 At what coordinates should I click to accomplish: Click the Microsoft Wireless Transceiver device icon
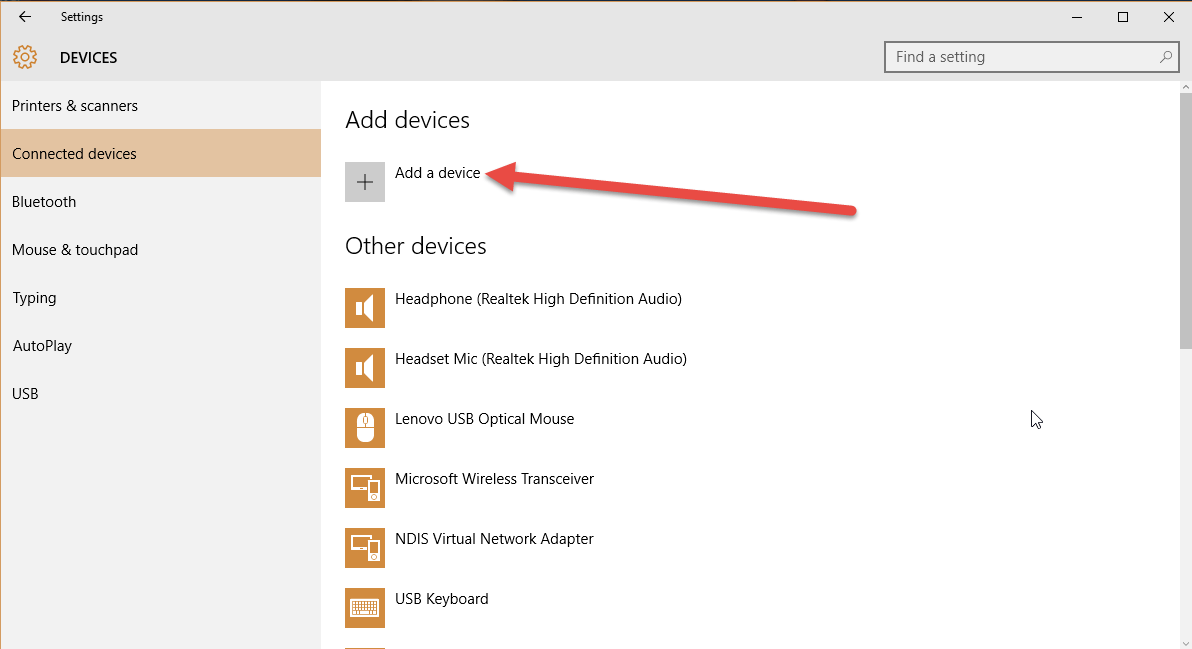[365, 488]
